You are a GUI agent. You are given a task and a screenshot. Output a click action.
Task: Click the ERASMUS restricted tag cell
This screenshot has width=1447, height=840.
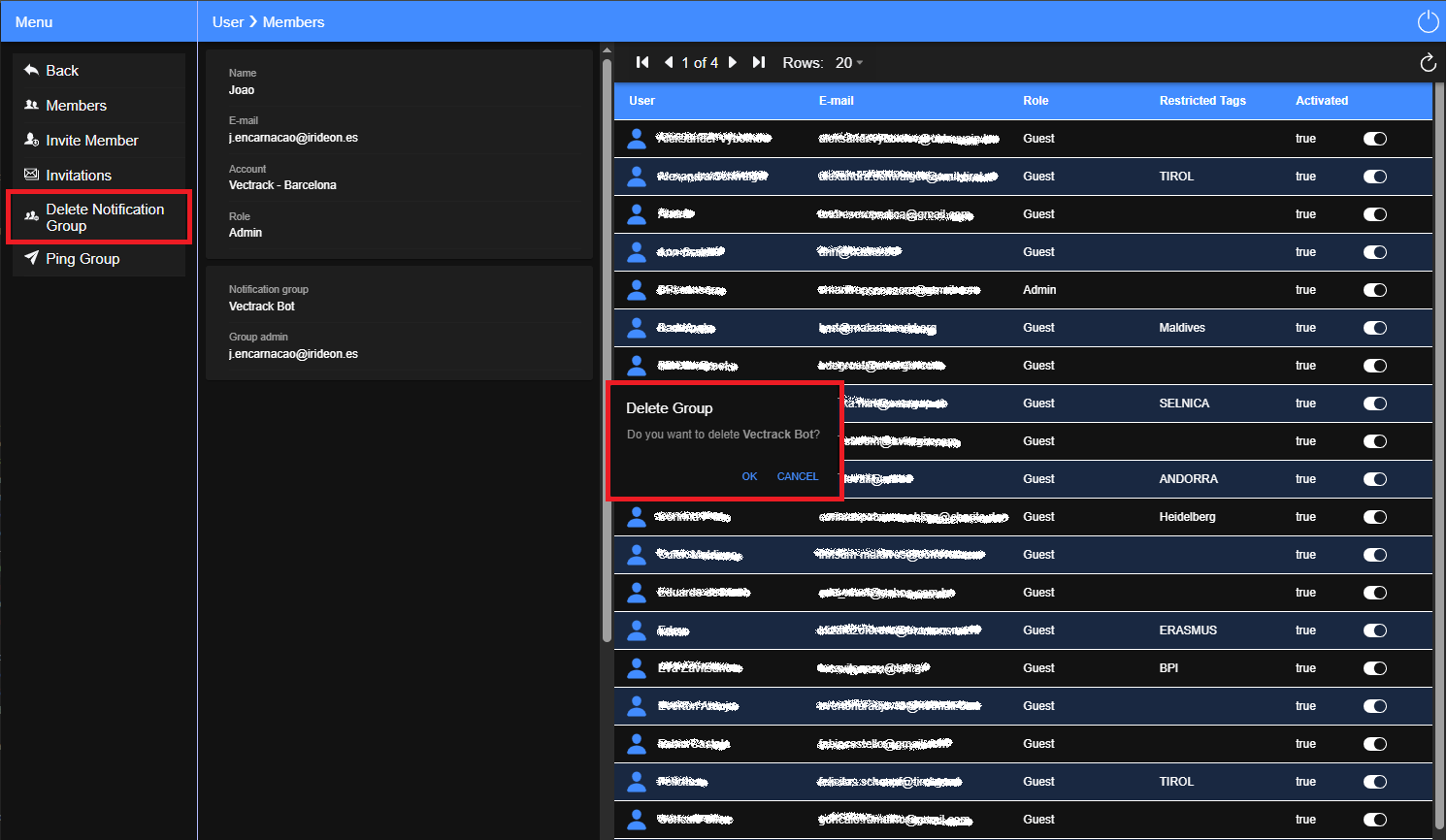coord(1188,630)
